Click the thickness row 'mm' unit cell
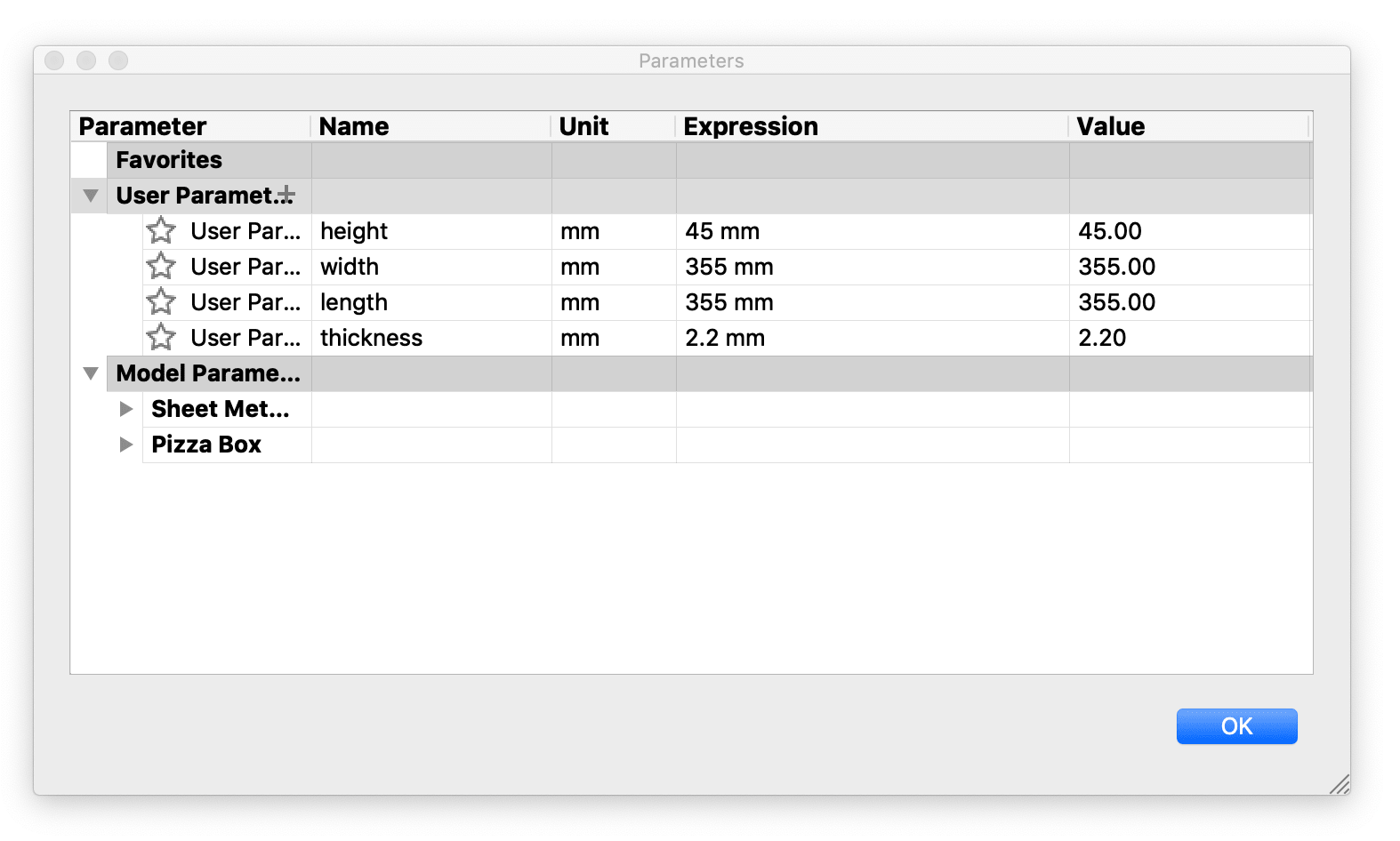Image resolution: width=1400 pixels, height=841 pixels. tap(614, 338)
